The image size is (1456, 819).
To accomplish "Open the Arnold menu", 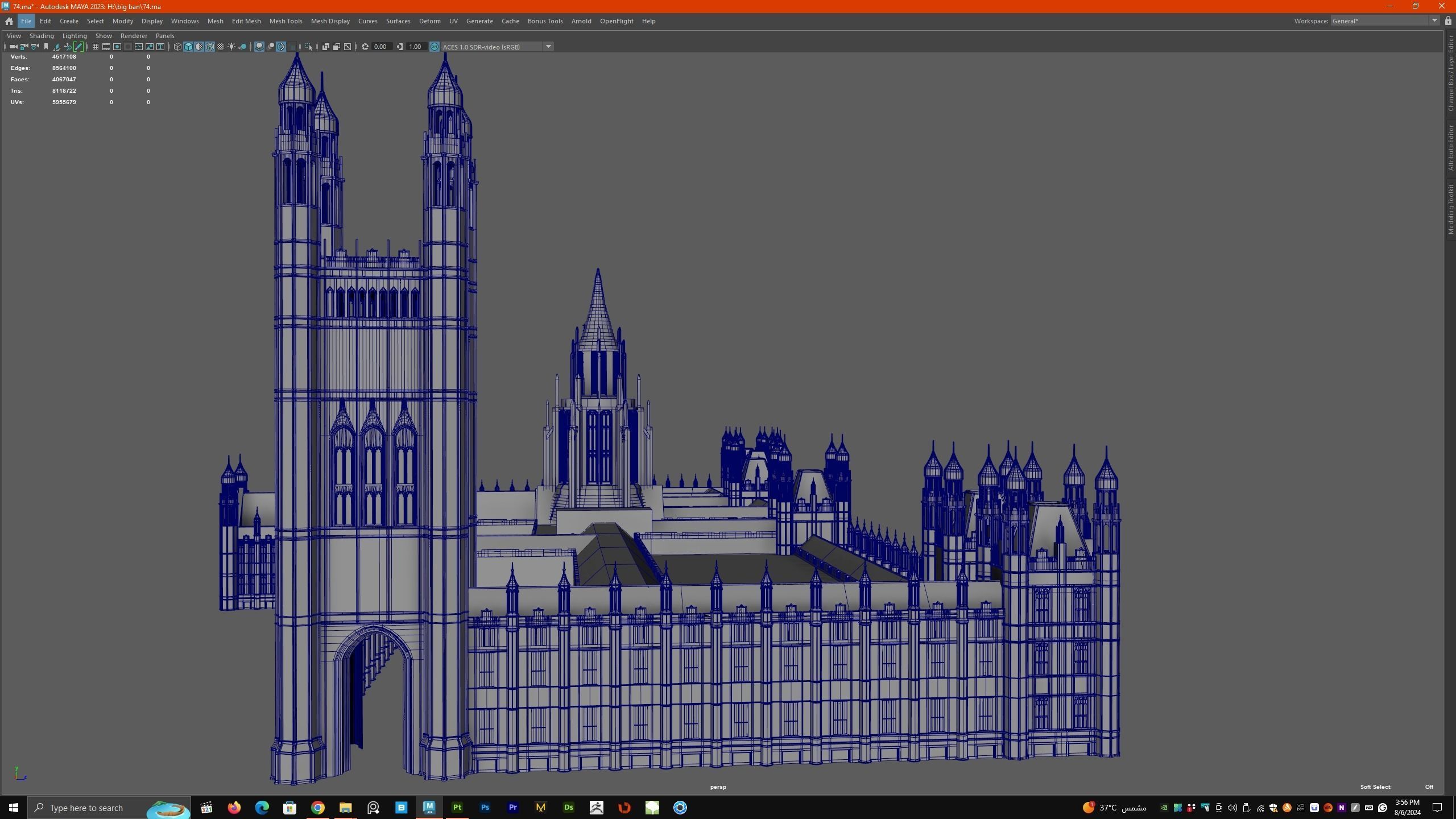I will 581,21.
